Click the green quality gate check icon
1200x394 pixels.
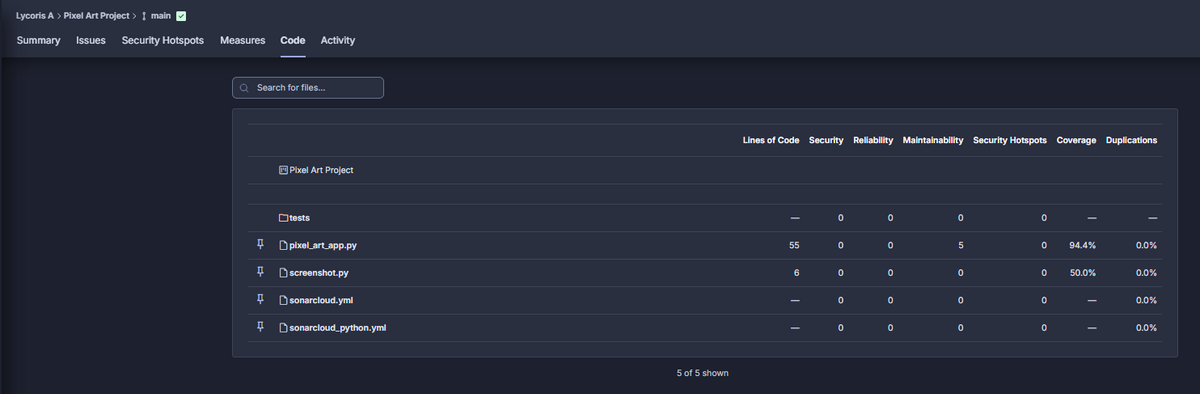pos(181,15)
